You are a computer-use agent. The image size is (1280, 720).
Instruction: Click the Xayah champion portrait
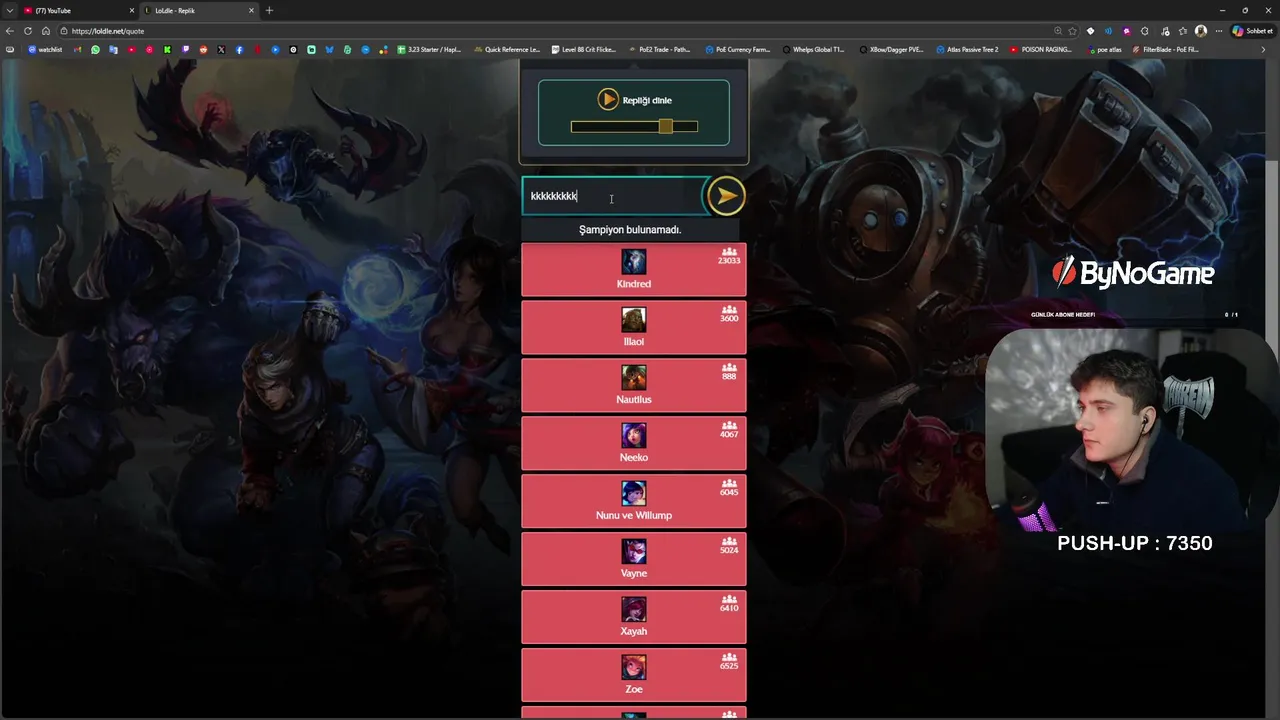click(634, 610)
